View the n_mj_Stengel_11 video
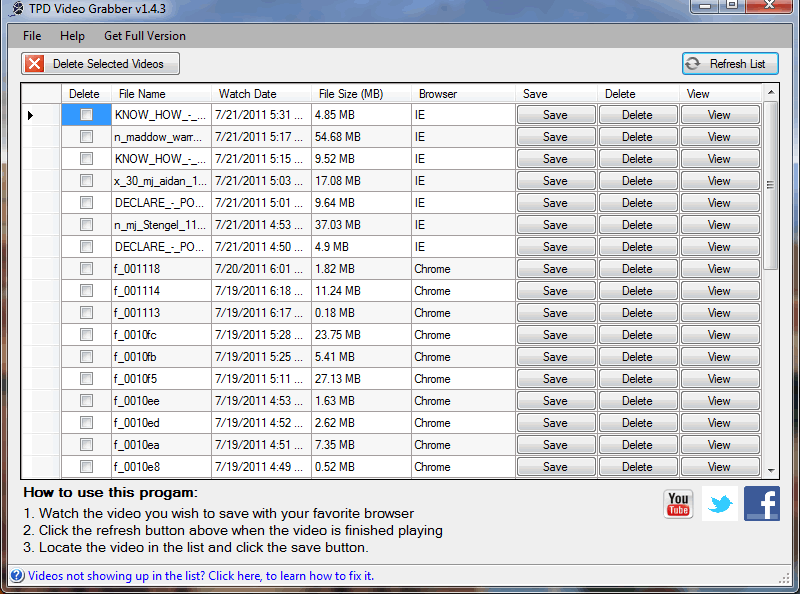Screen dimensions: 800x600 pyautogui.click(x=720, y=224)
